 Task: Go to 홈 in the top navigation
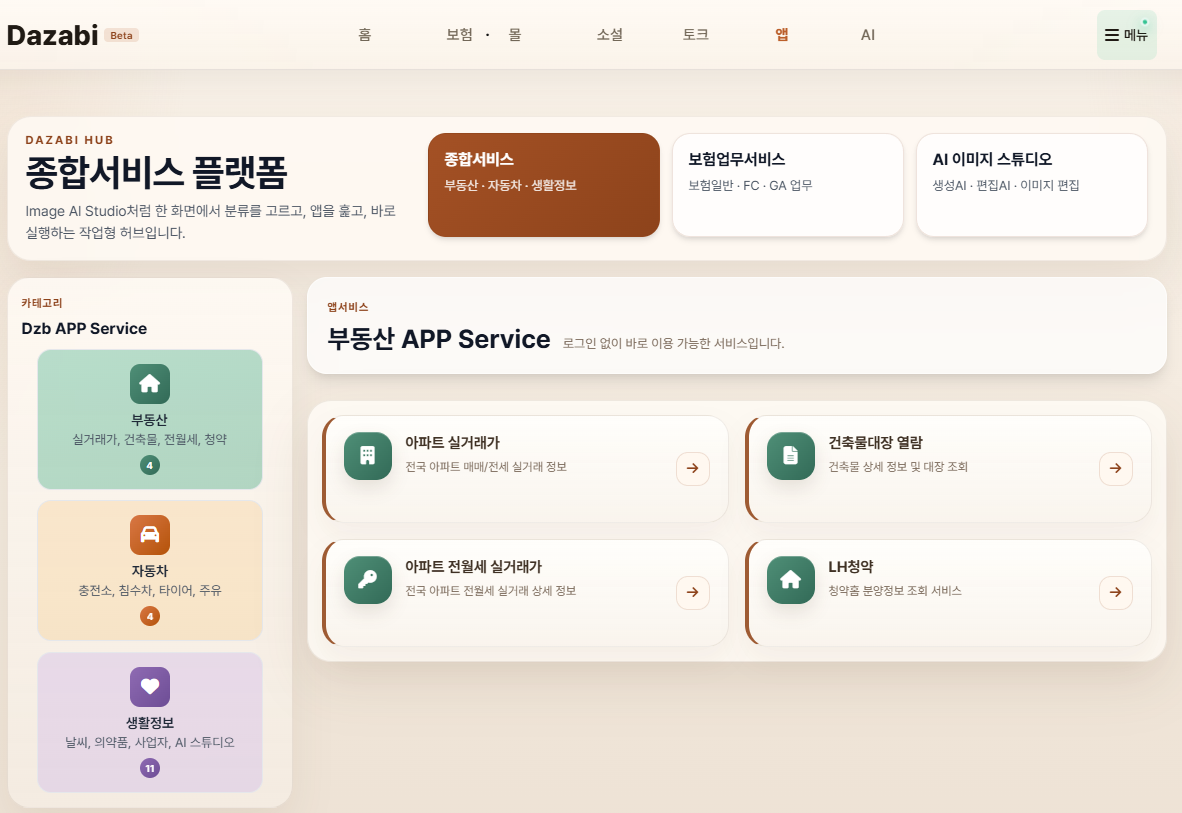[365, 35]
